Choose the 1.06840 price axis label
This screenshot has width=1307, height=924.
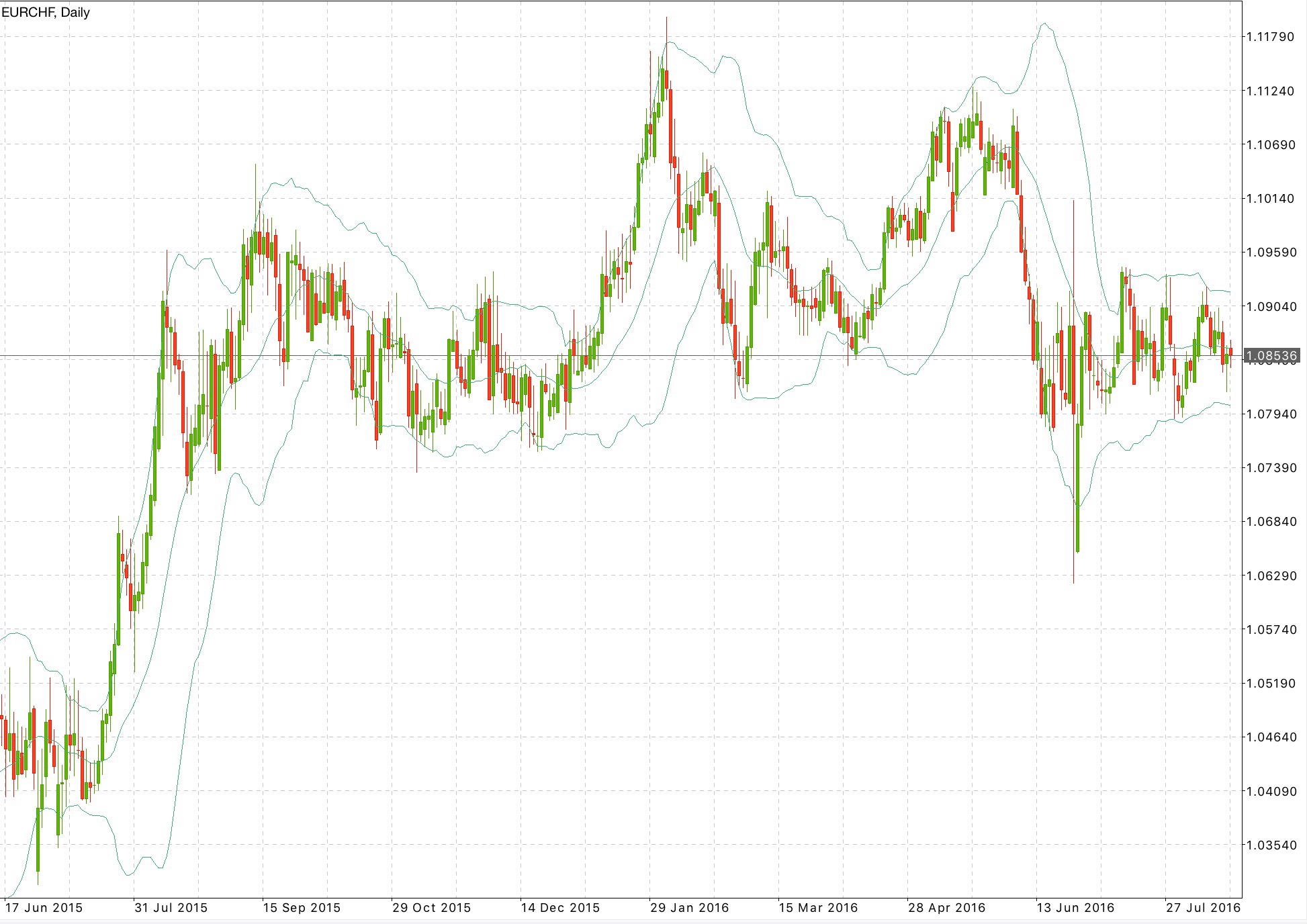tap(1270, 521)
